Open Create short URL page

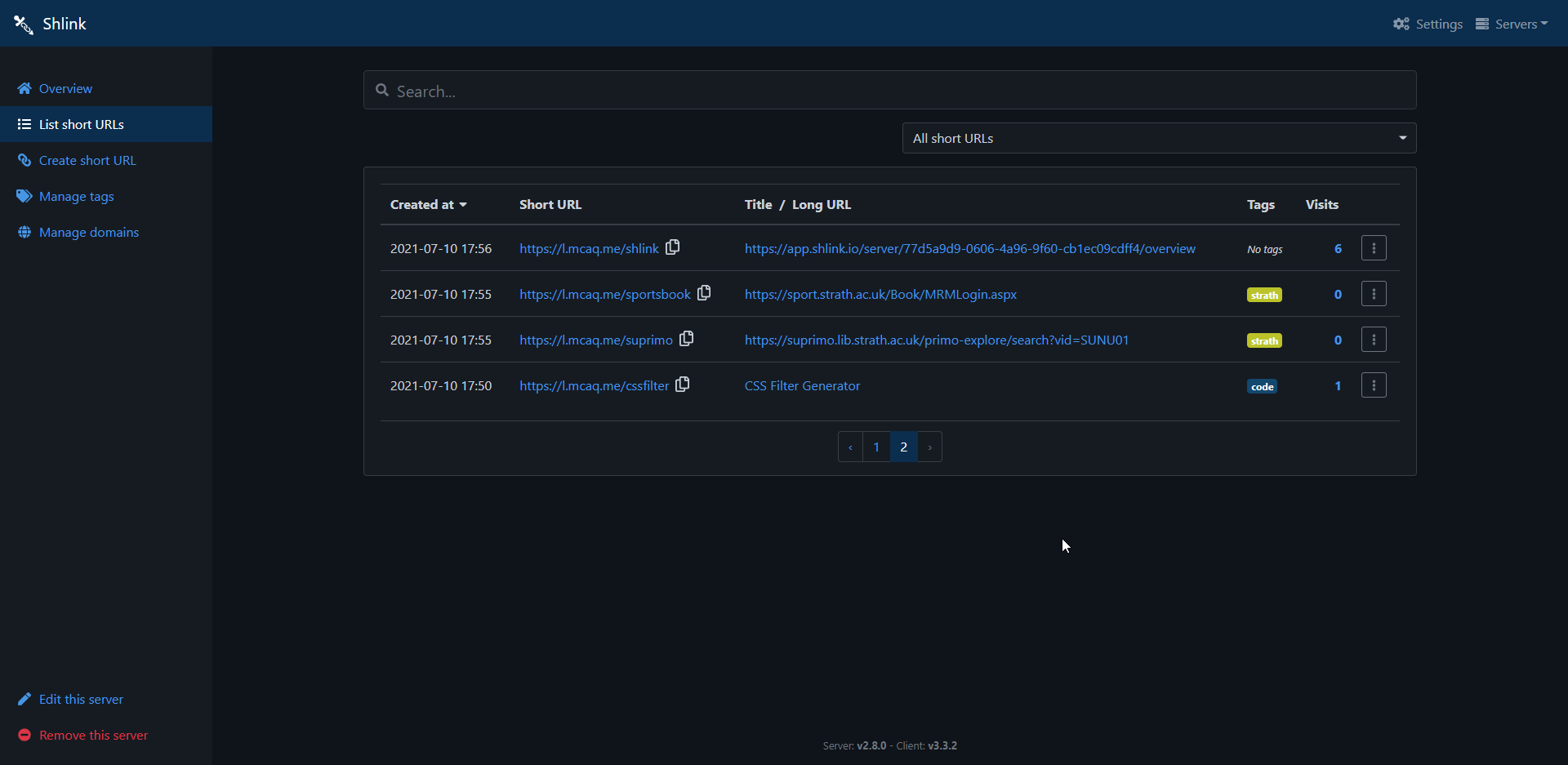pyautogui.click(x=87, y=160)
